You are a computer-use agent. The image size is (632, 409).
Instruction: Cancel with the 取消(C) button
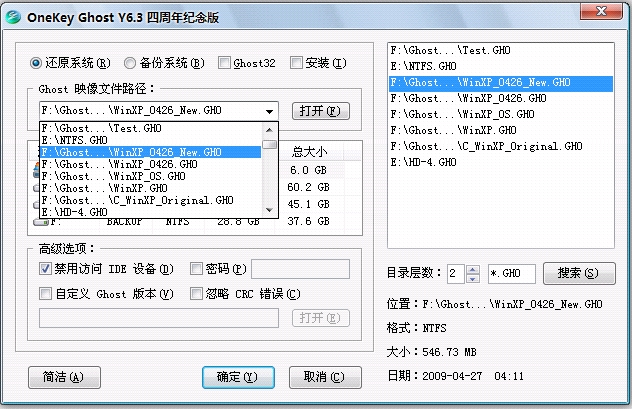tap(325, 377)
